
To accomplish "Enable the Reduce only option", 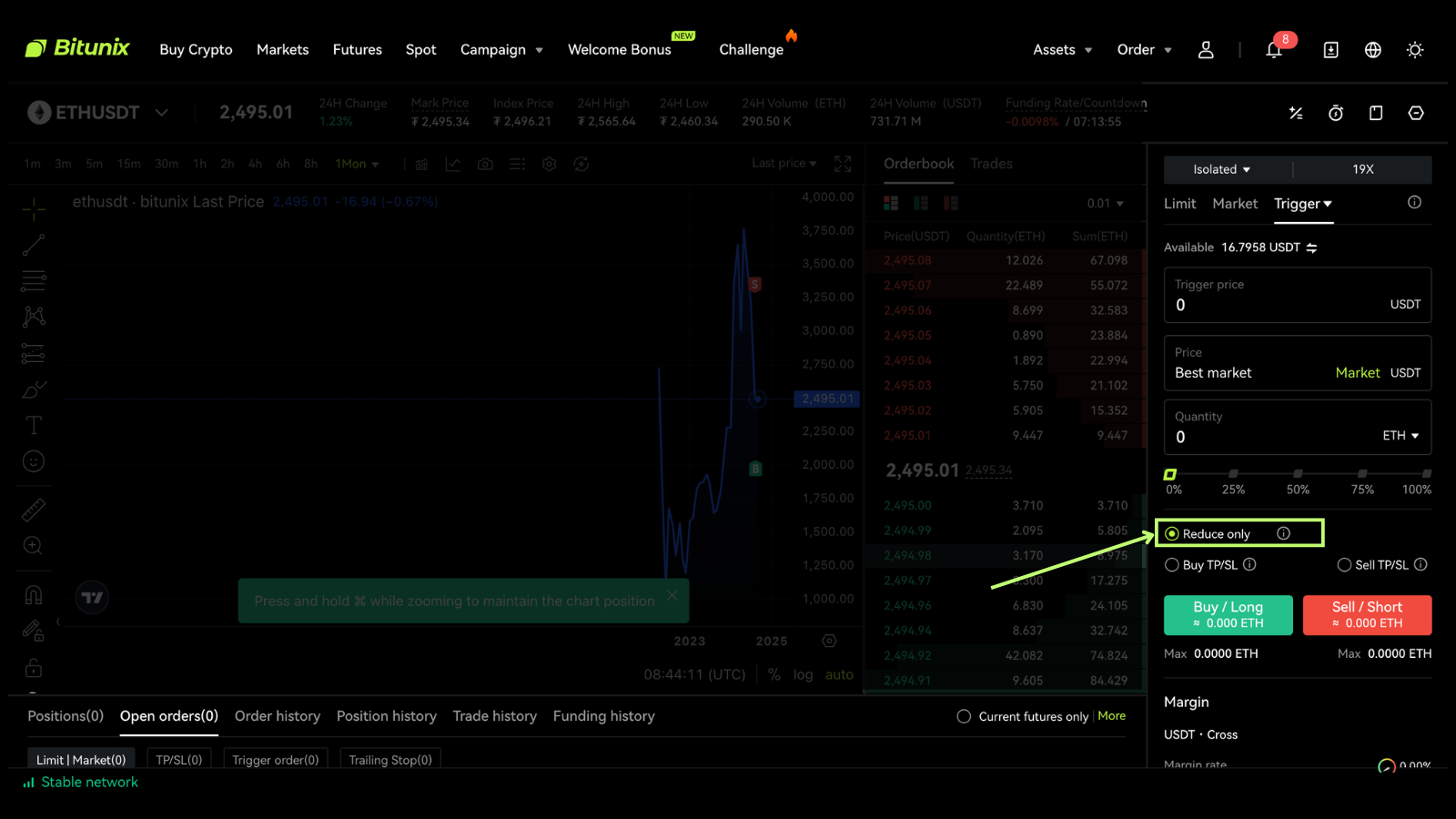I will (1172, 533).
